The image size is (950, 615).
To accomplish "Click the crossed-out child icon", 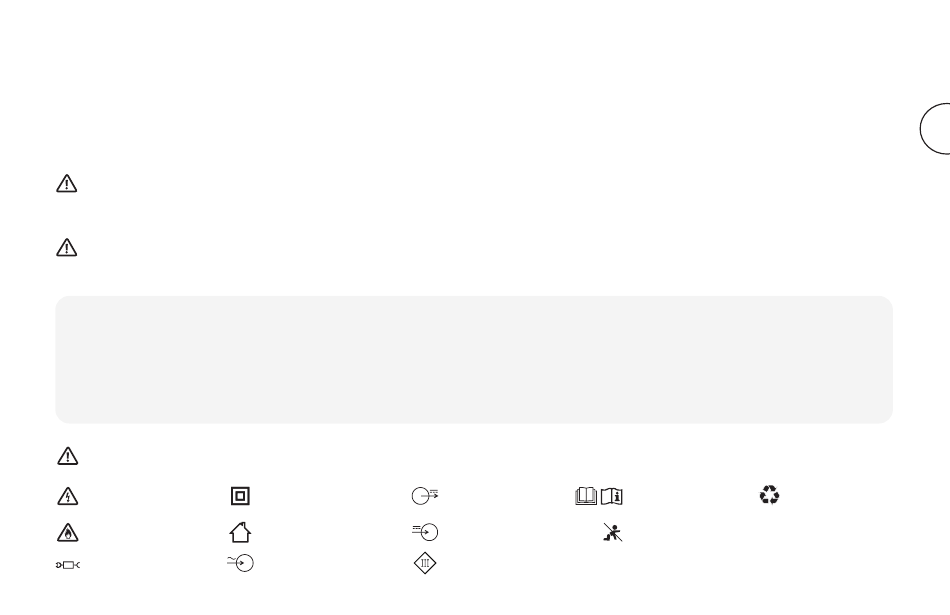I will coord(613,532).
